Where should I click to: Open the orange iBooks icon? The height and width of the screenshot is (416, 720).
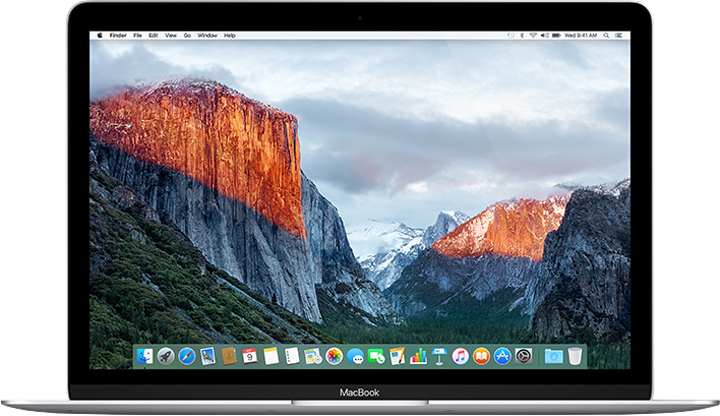[481, 356]
